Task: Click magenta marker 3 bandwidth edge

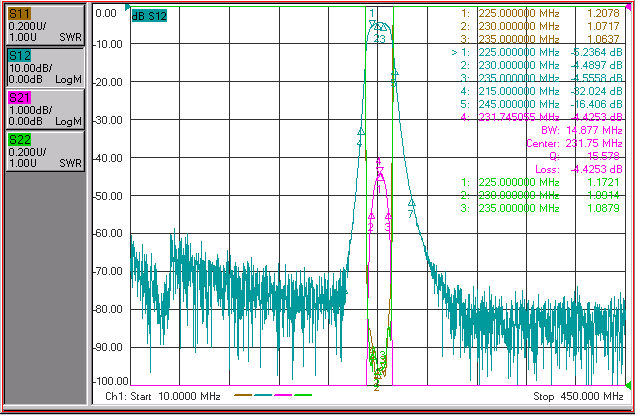Action: (388, 216)
